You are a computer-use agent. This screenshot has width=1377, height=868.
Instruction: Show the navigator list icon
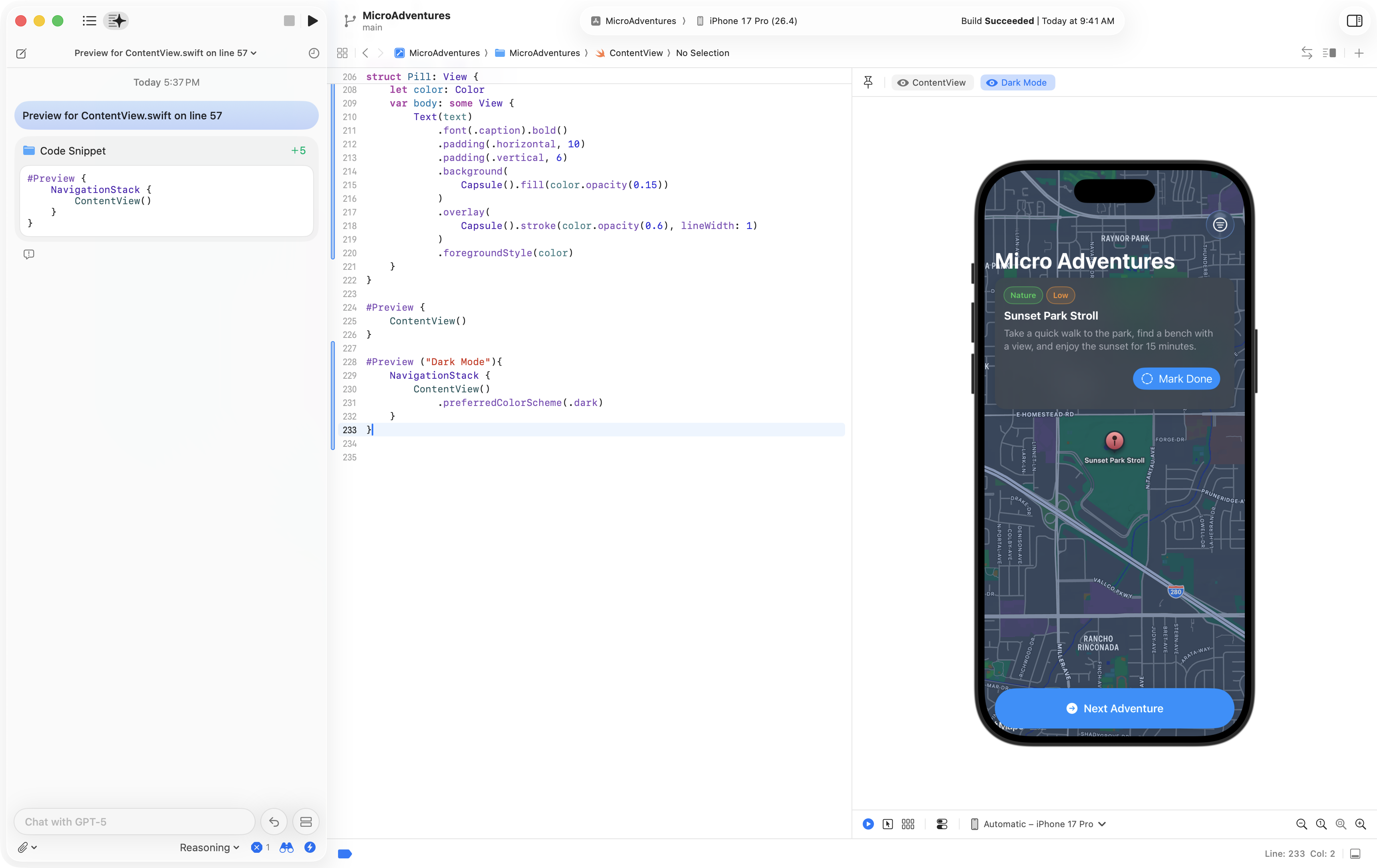click(x=89, y=21)
